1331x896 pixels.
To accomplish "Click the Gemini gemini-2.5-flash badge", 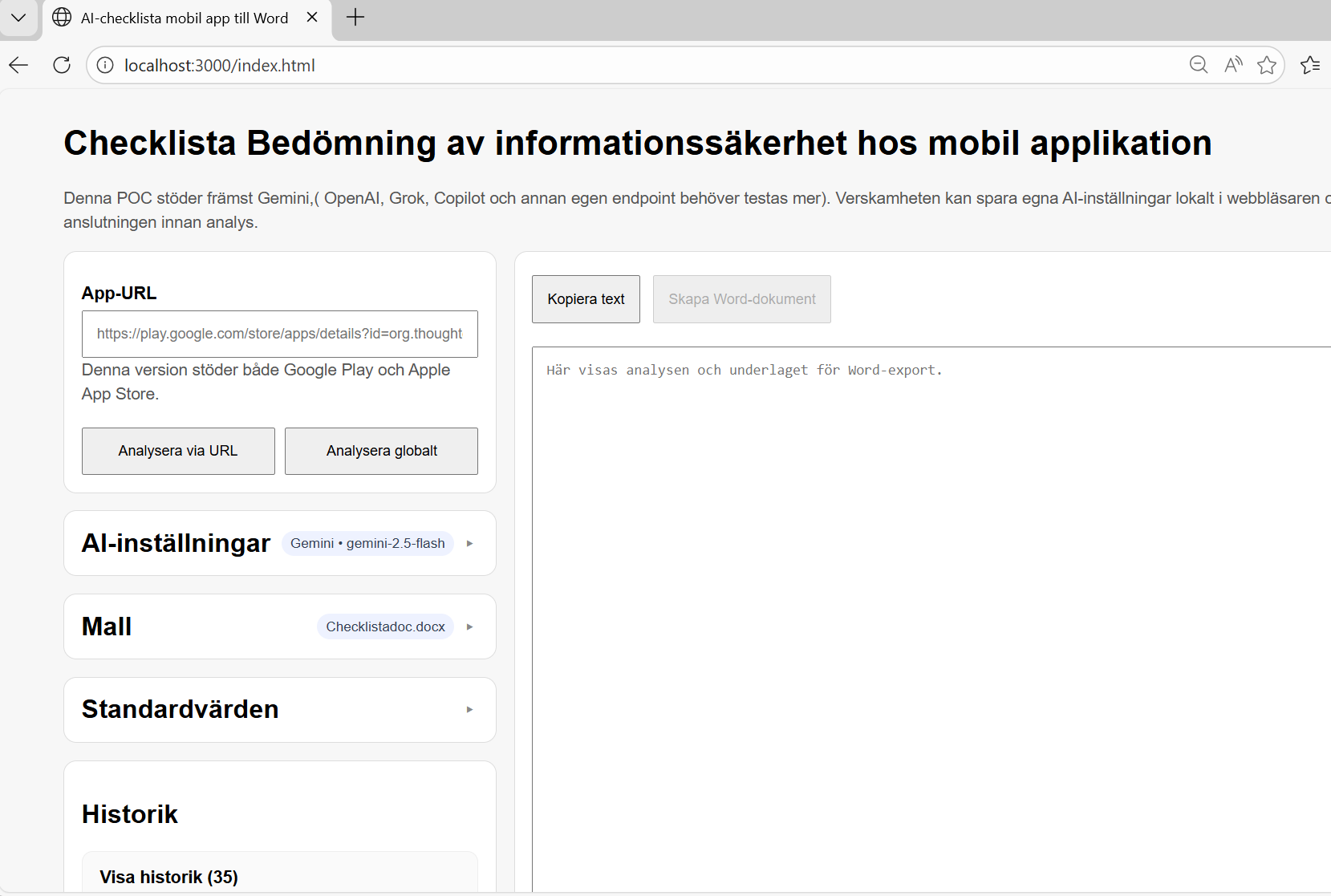I will point(367,543).
